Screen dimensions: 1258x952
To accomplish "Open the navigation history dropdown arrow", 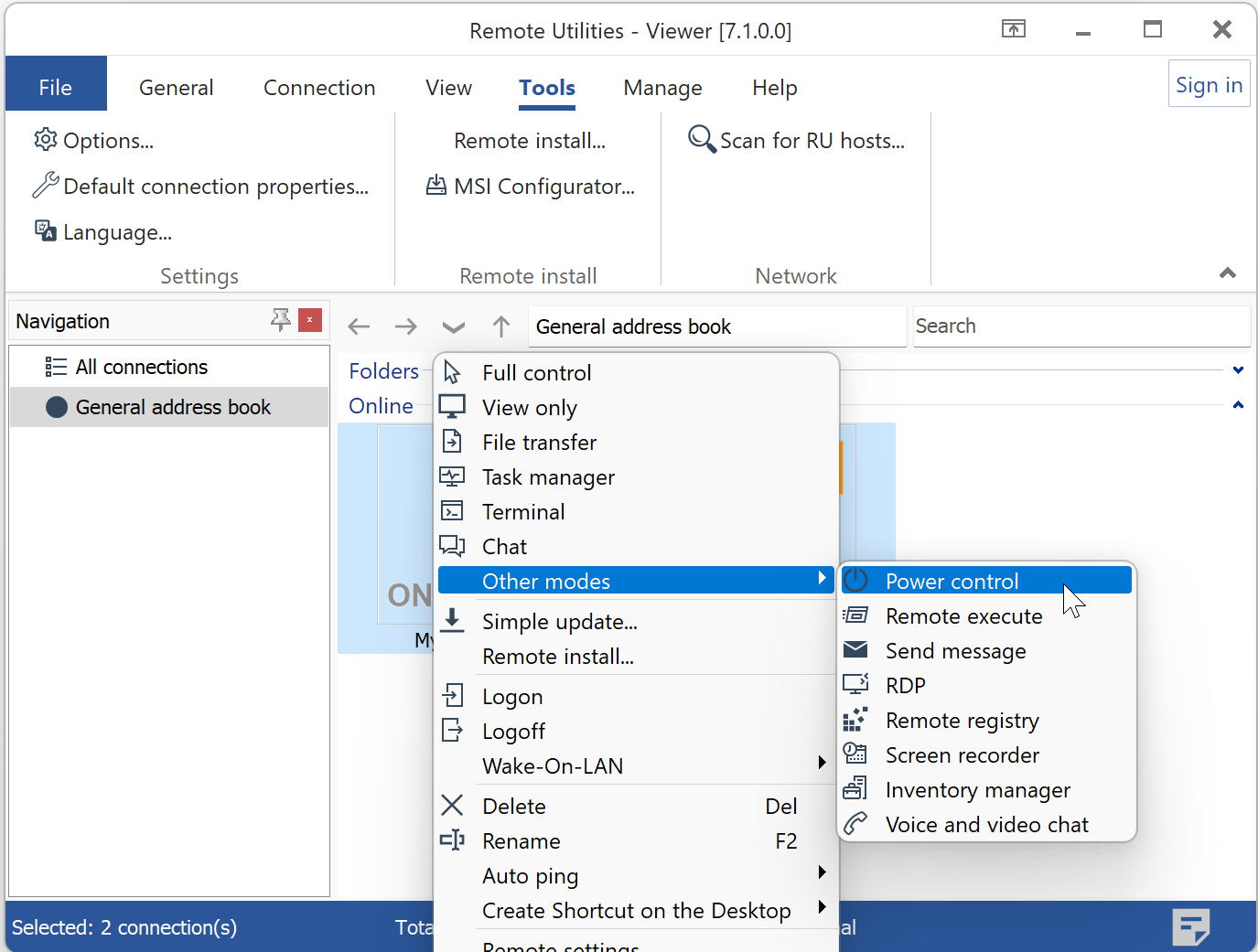I will click(x=454, y=326).
